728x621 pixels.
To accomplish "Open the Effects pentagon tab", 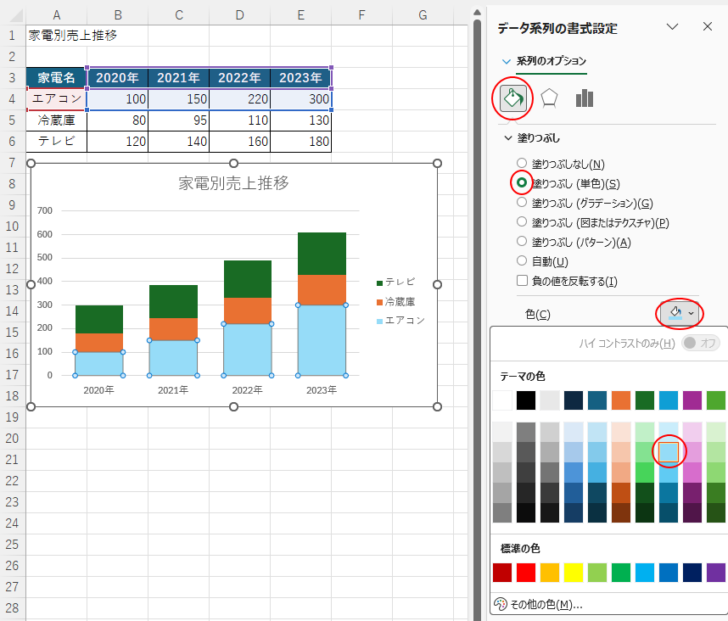I will coord(549,98).
